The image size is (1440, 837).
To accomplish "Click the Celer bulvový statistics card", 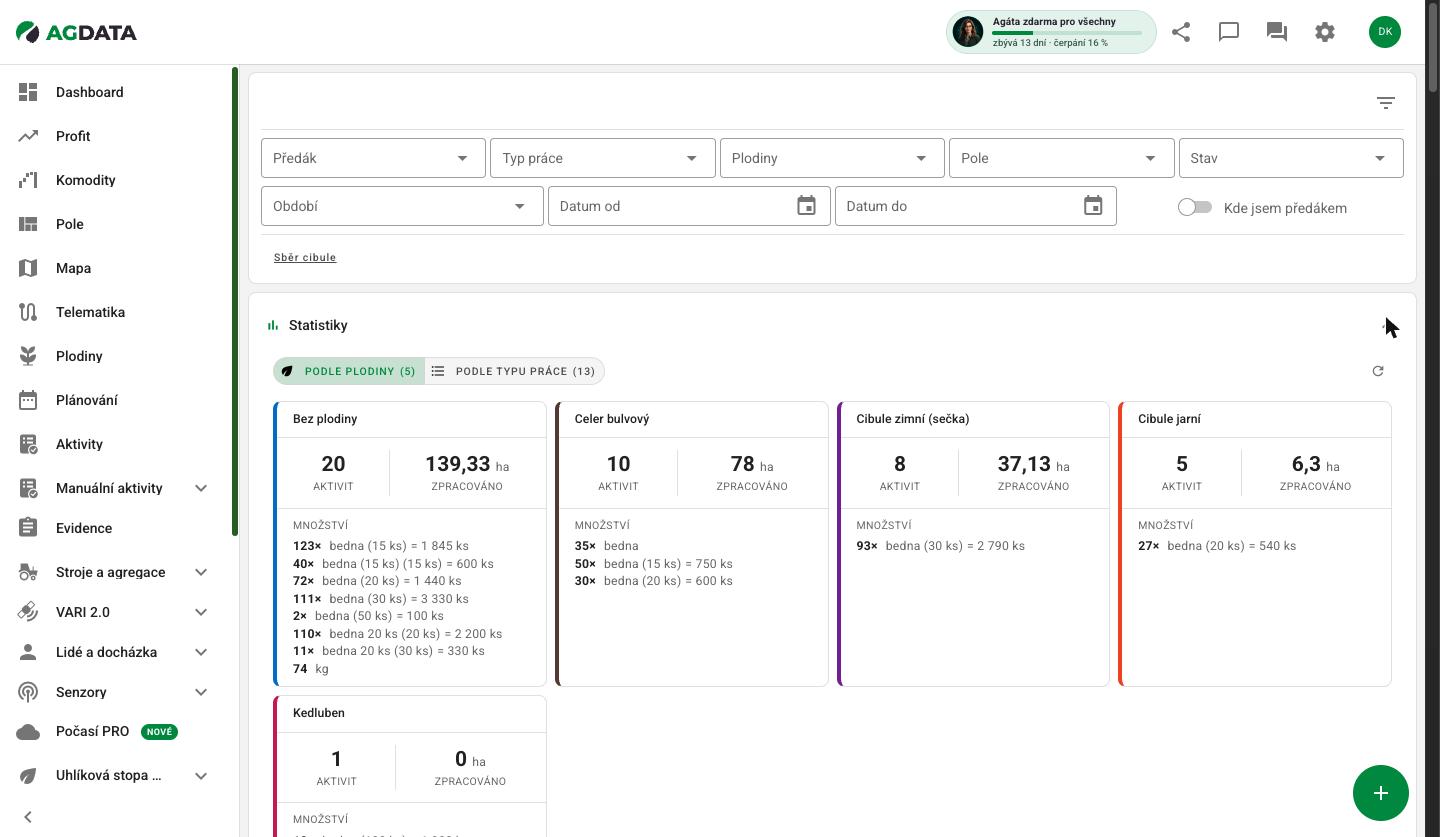I will [x=692, y=544].
